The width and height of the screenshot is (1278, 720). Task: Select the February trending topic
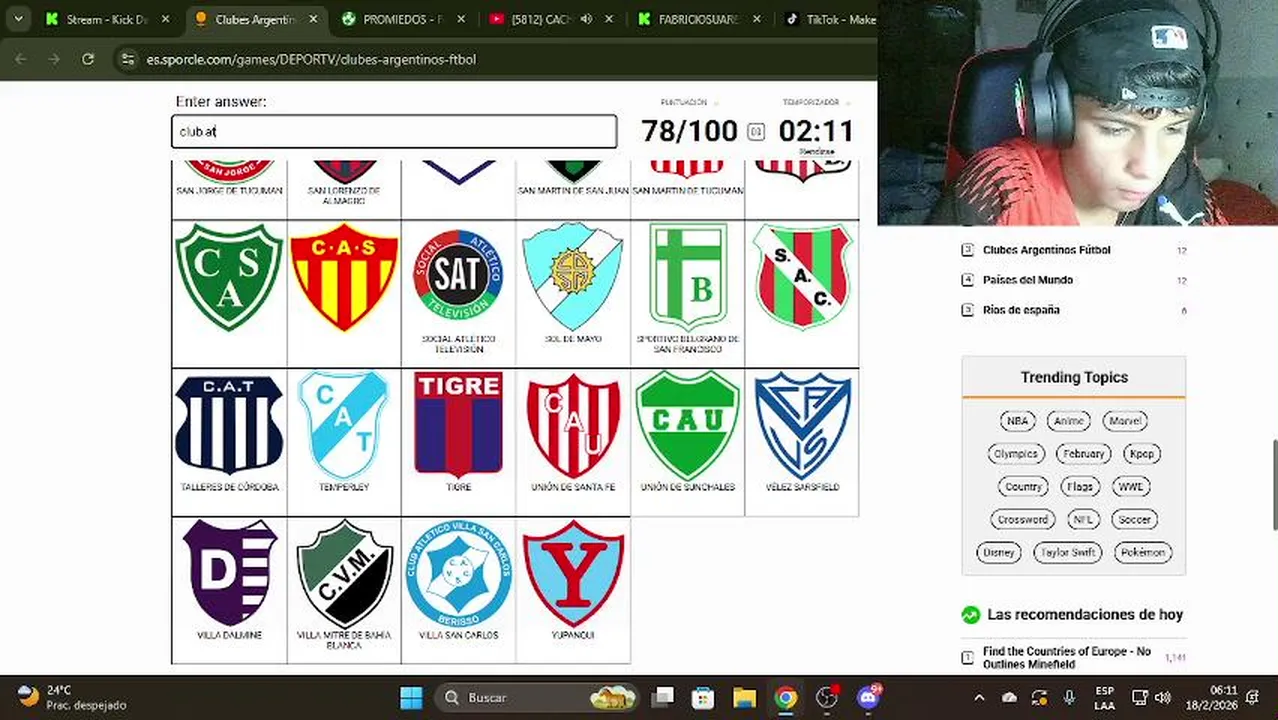click(1084, 454)
